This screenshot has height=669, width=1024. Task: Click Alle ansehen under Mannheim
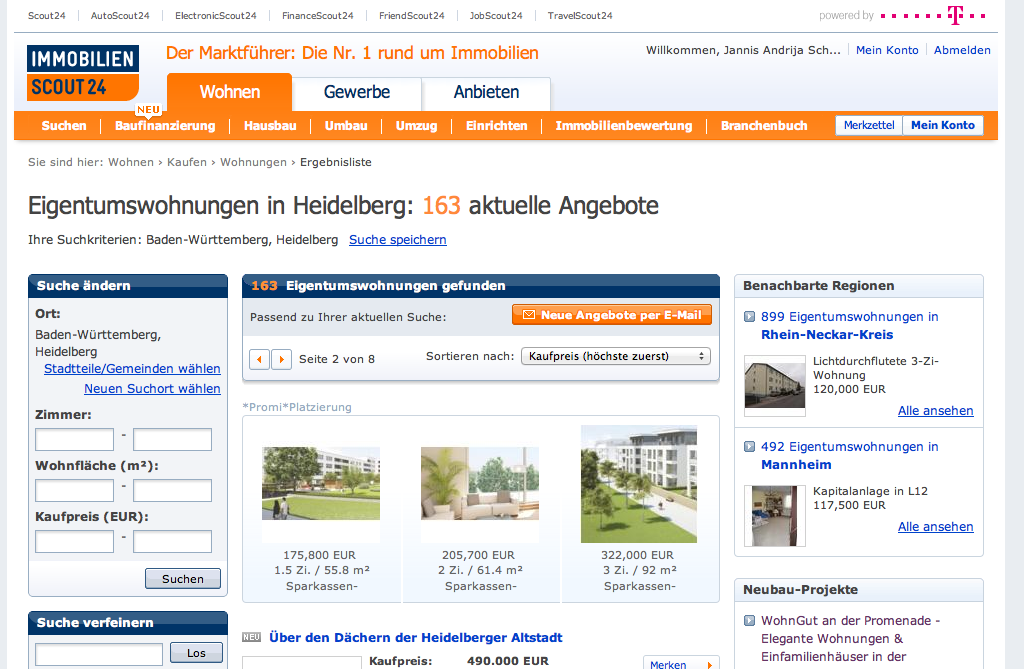(935, 527)
